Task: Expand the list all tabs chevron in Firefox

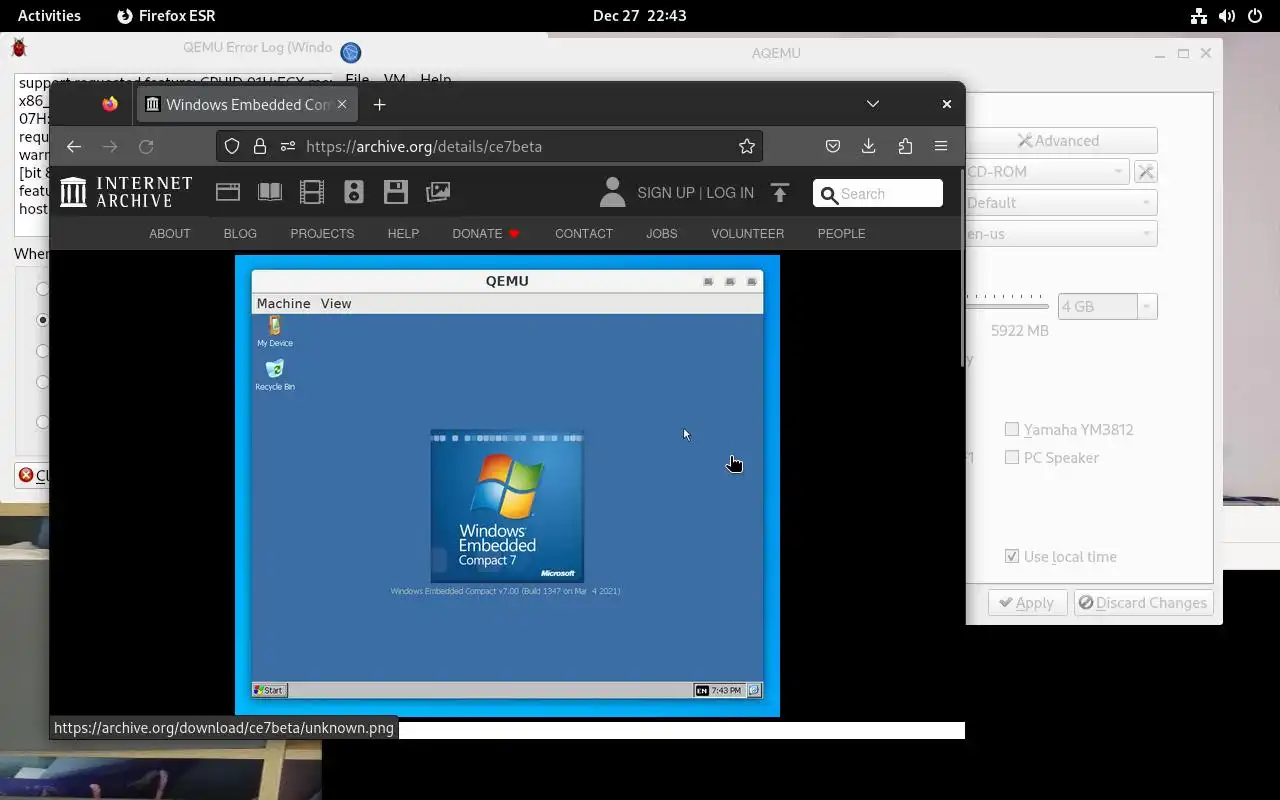Action: (873, 104)
